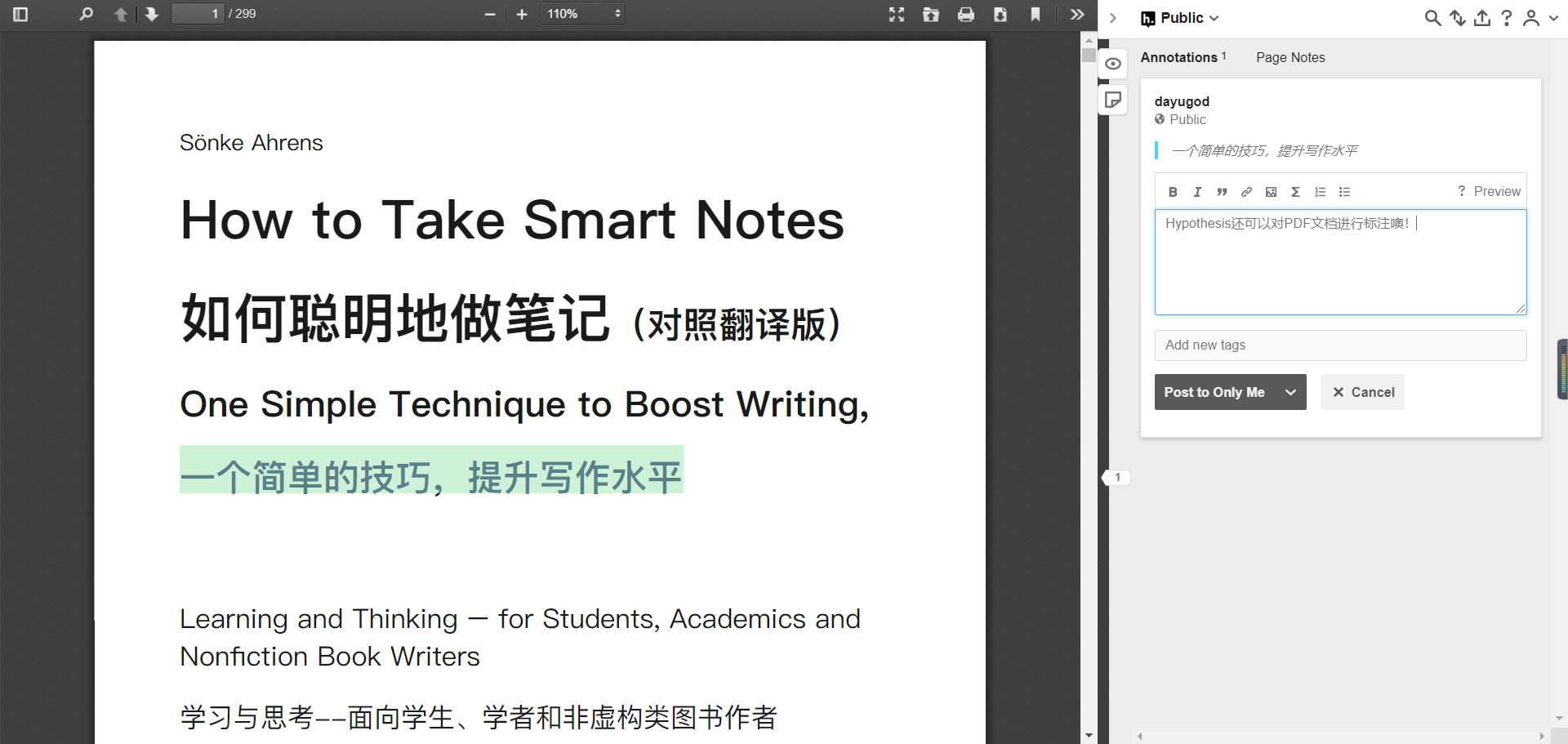1568x744 pixels.
Task: Insert an image in annotation
Action: coord(1271,192)
